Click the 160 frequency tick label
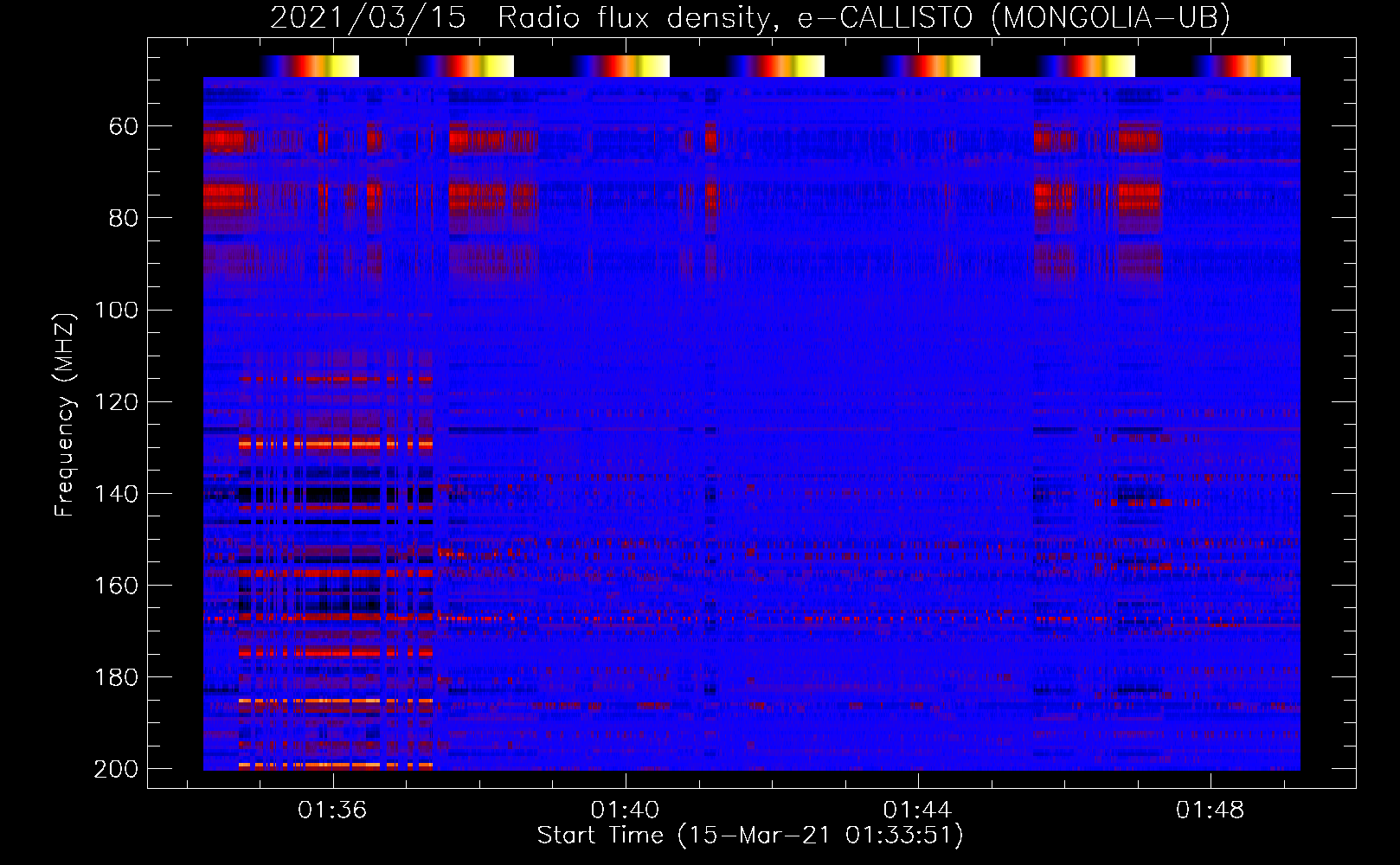Image resolution: width=1400 pixels, height=865 pixels. click(x=116, y=586)
